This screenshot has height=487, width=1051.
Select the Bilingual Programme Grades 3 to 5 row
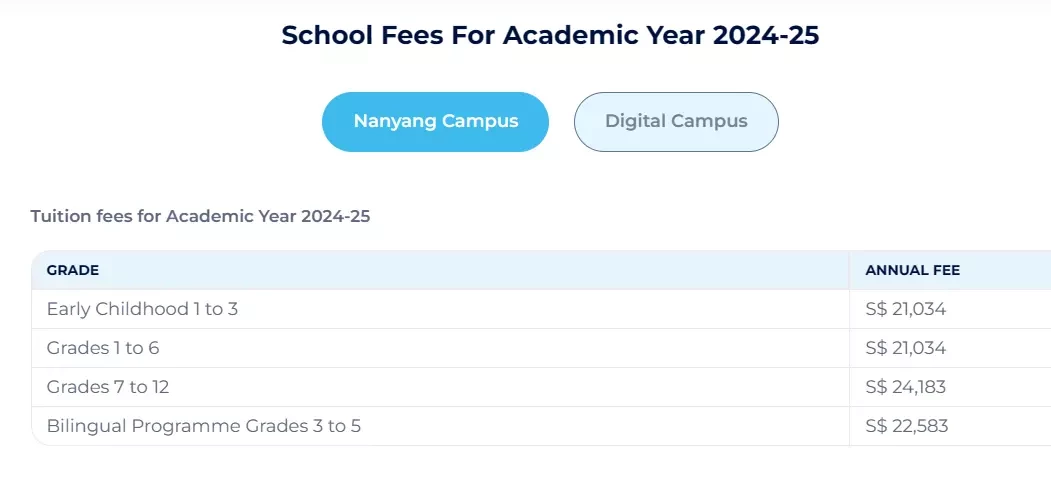541,426
